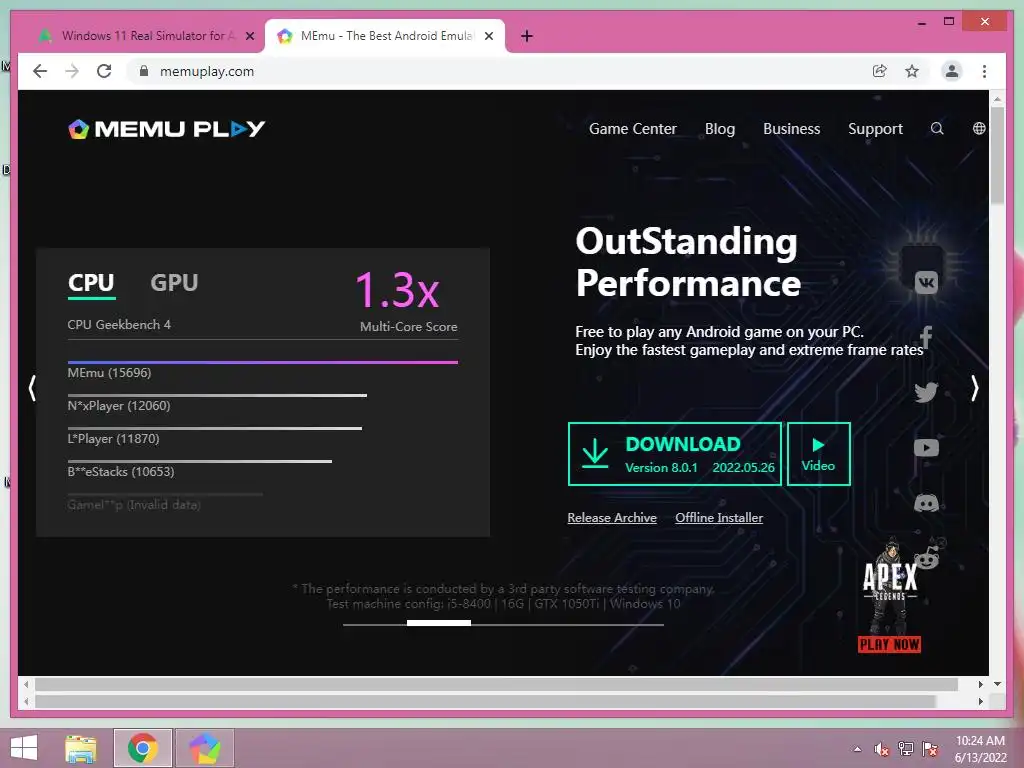Open the YouTube social icon
Screen dimensions: 1024x768
926,447
